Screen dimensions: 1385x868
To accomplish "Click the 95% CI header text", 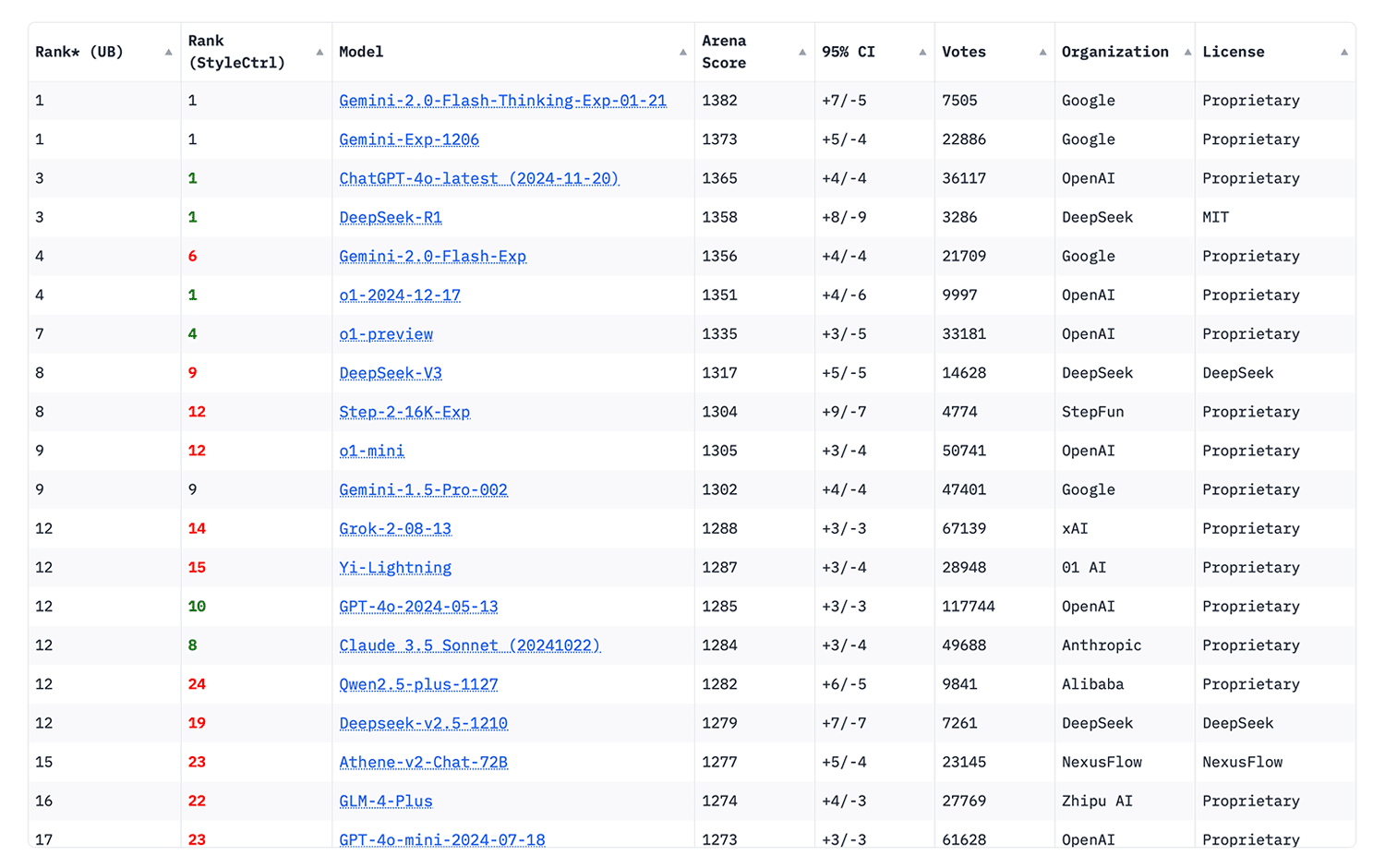I will [849, 53].
